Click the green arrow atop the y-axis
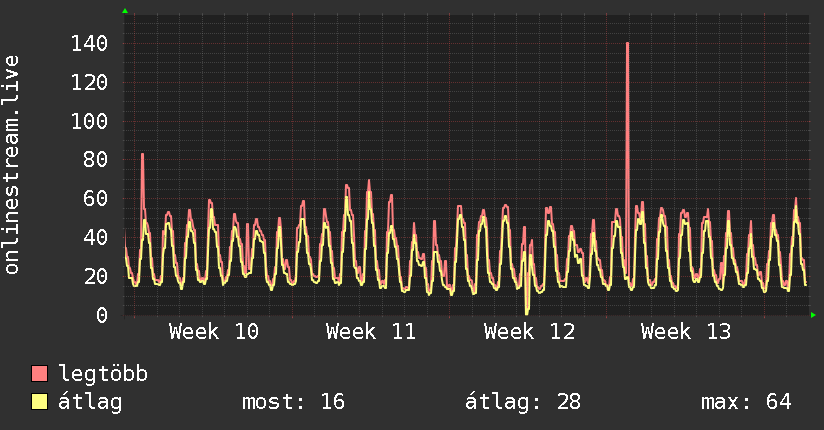 pyautogui.click(x=125, y=11)
